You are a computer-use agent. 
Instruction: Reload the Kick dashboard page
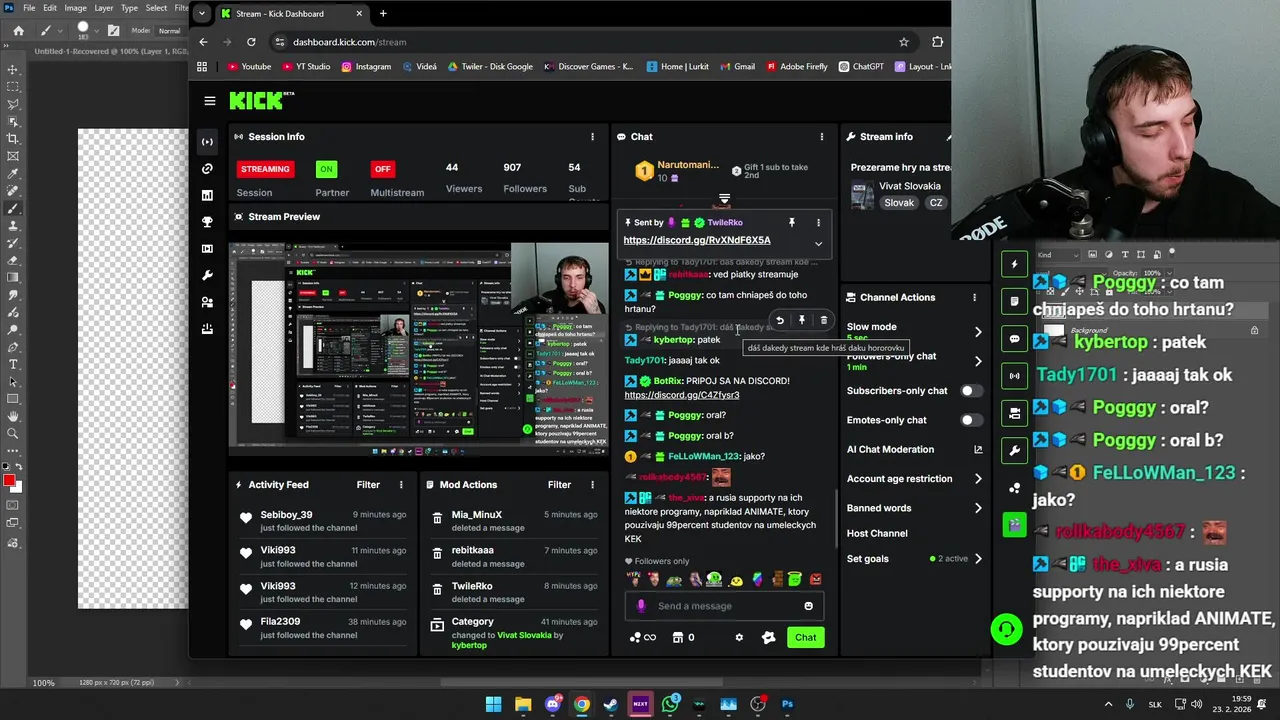[x=251, y=42]
